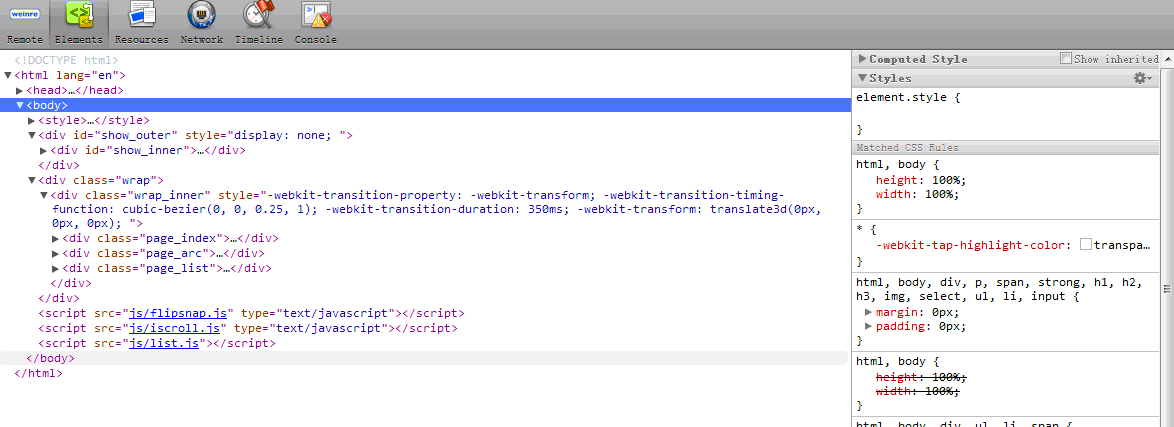Collapse the body element node
1174x427 pixels.
[x=20, y=106]
